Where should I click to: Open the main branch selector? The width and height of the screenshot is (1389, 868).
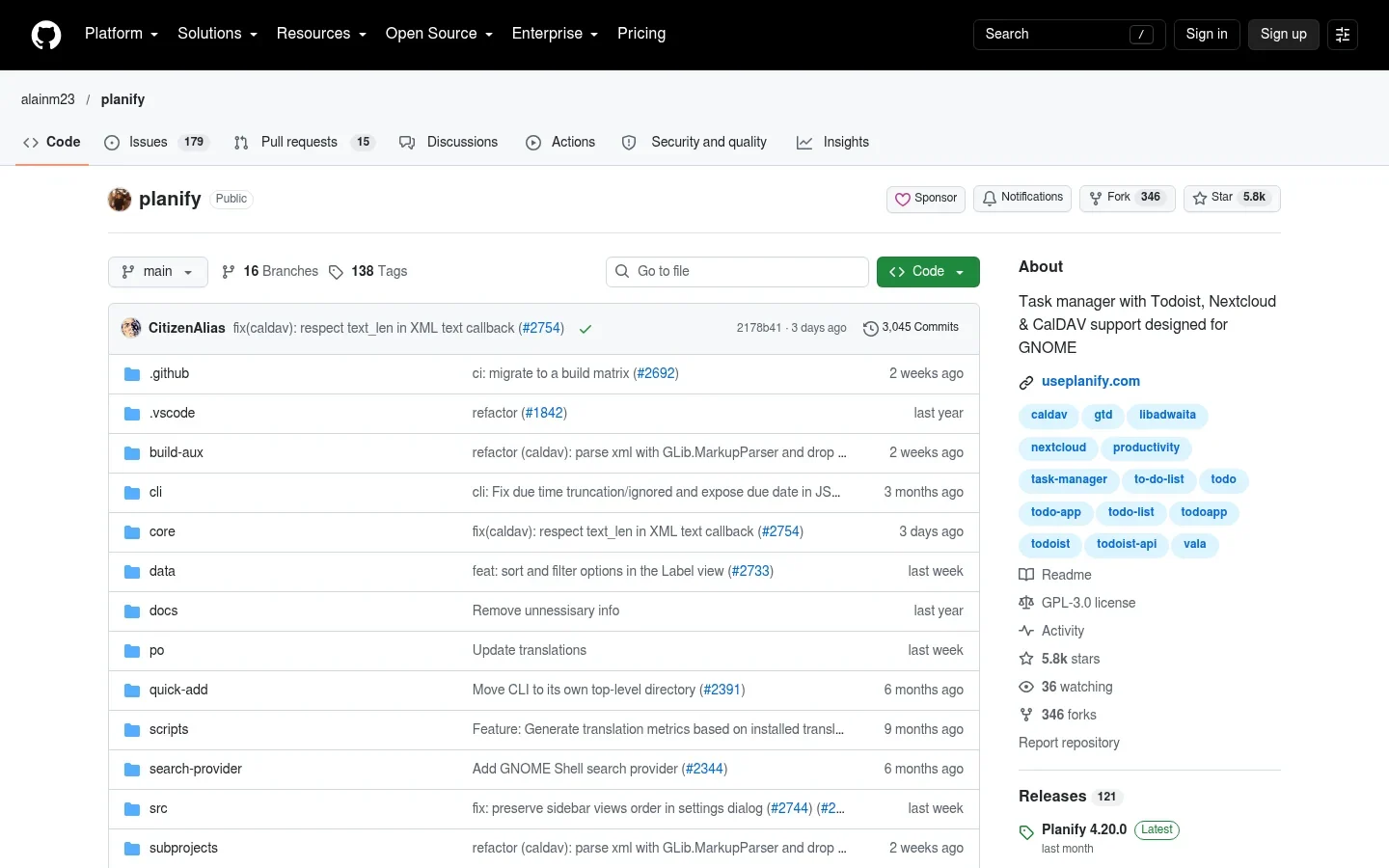click(x=158, y=272)
